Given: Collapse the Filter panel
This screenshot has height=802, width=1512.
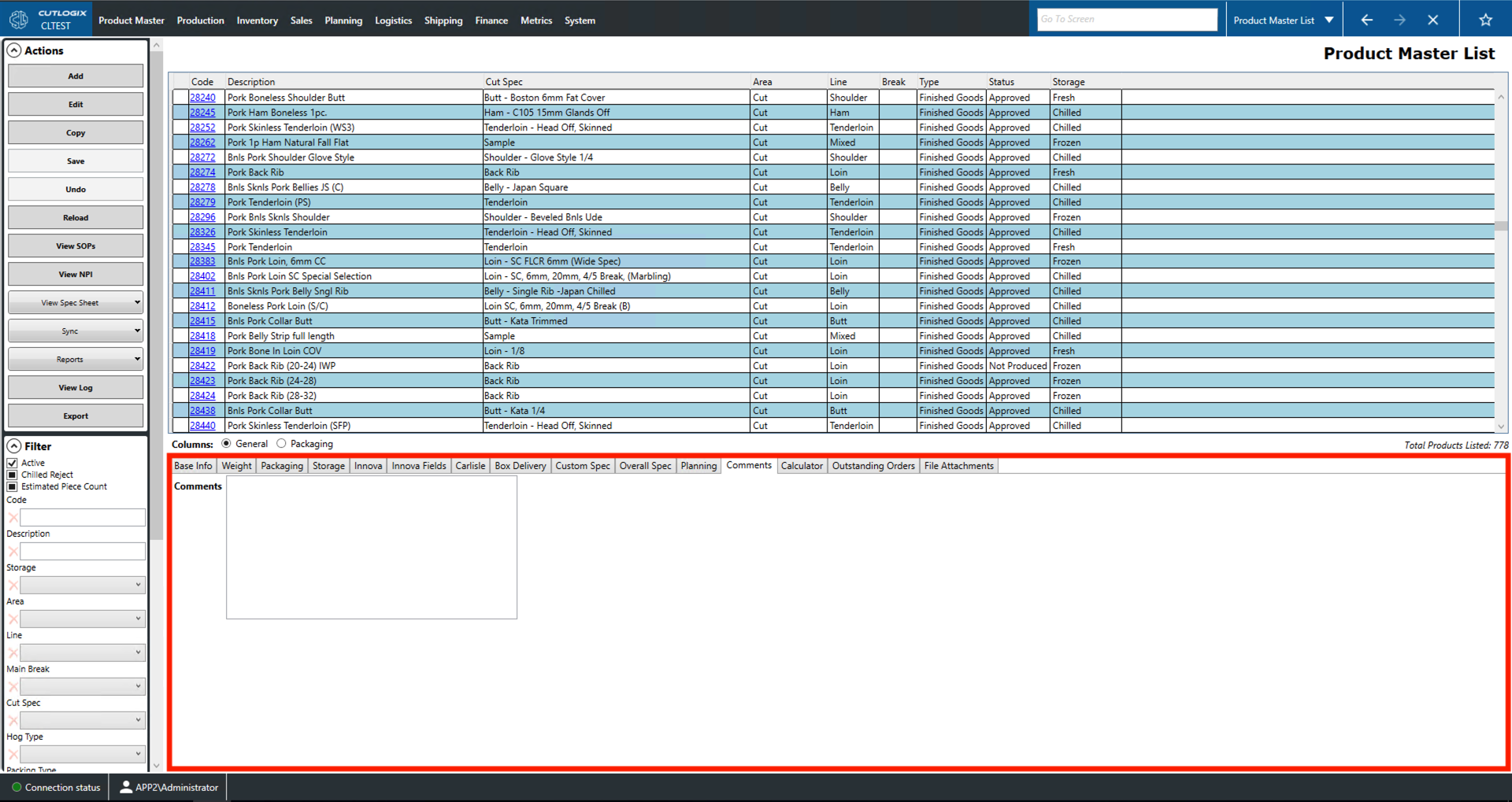Looking at the screenshot, I should click(x=13, y=445).
